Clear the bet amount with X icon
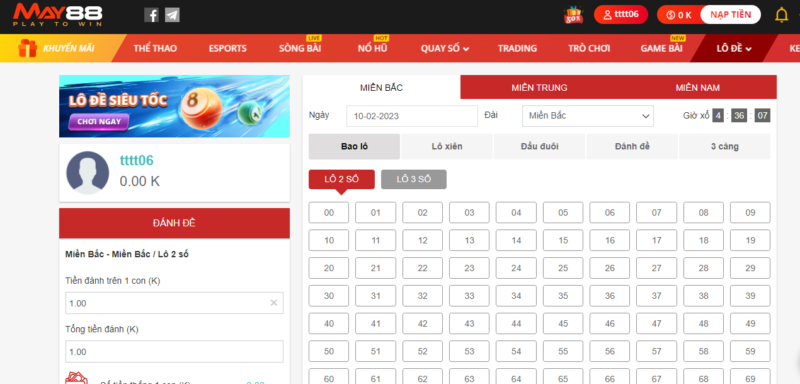This screenshot has width=800, height=384. [x=273, y=303]
